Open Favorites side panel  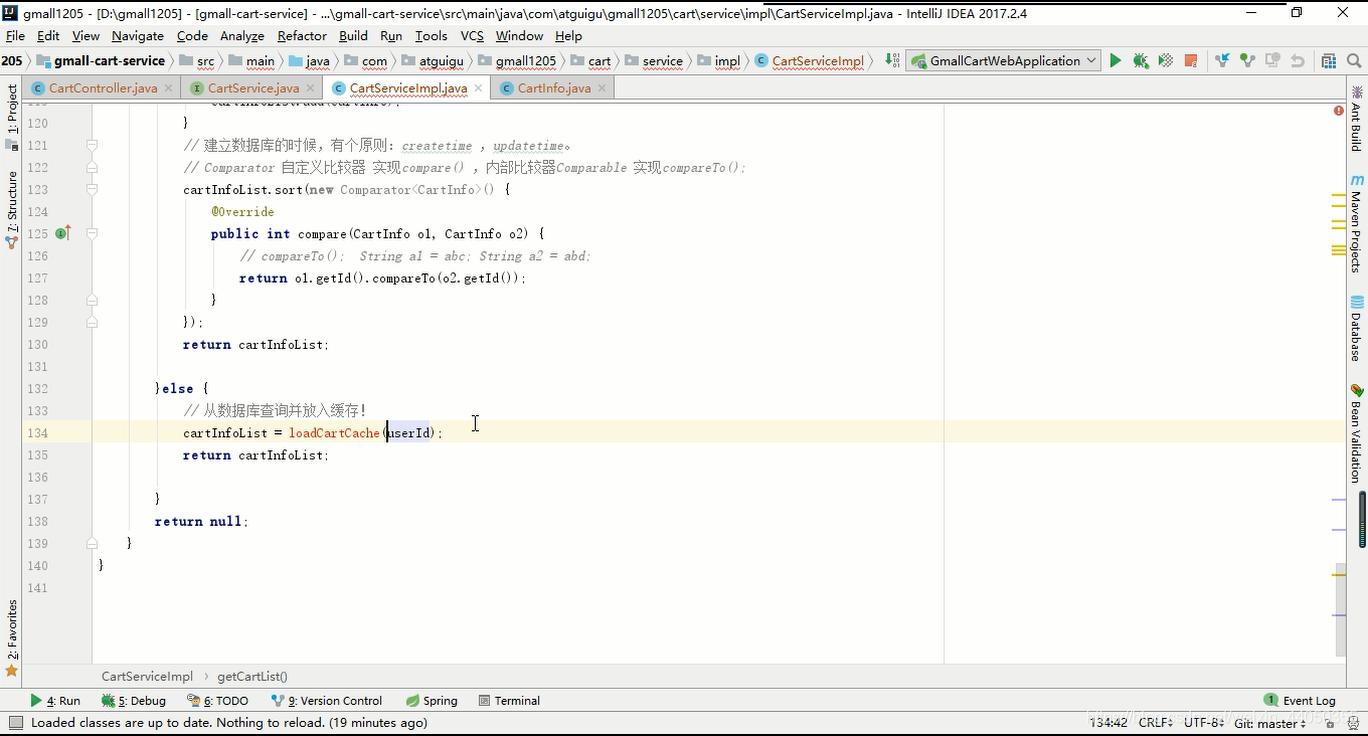pyautogui.click(x=12, y=638)
